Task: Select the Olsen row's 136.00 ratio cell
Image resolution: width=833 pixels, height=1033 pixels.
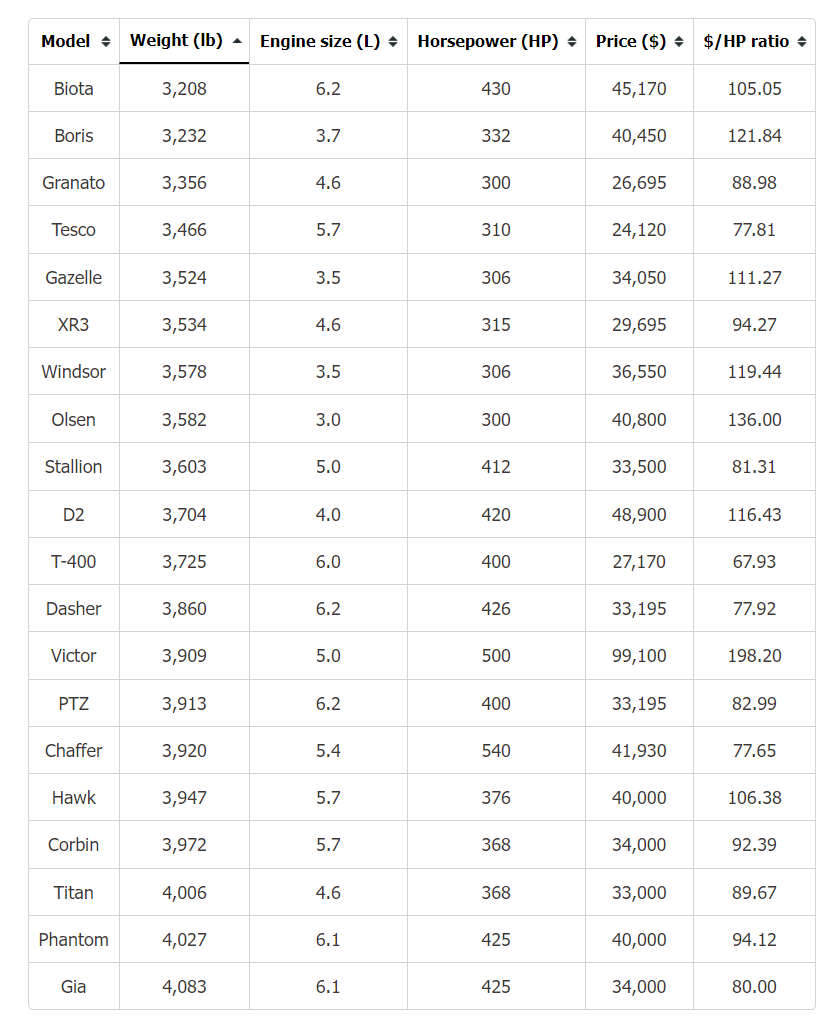Action: coord(754,419)
